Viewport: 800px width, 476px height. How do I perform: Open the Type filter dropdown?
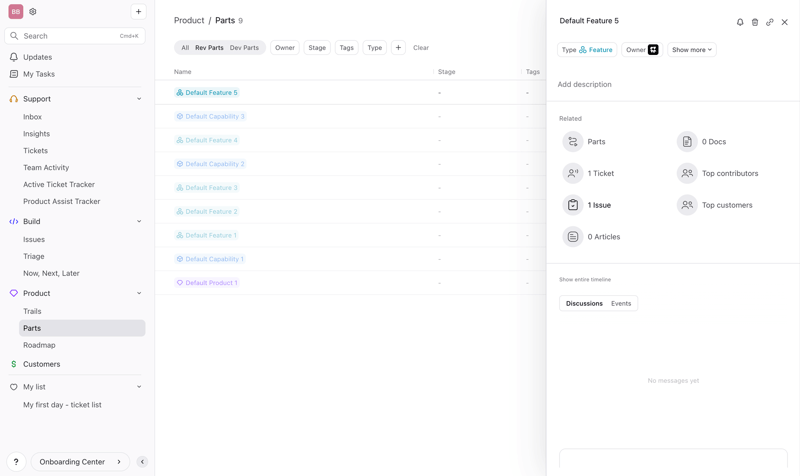(x=374, y=47)
